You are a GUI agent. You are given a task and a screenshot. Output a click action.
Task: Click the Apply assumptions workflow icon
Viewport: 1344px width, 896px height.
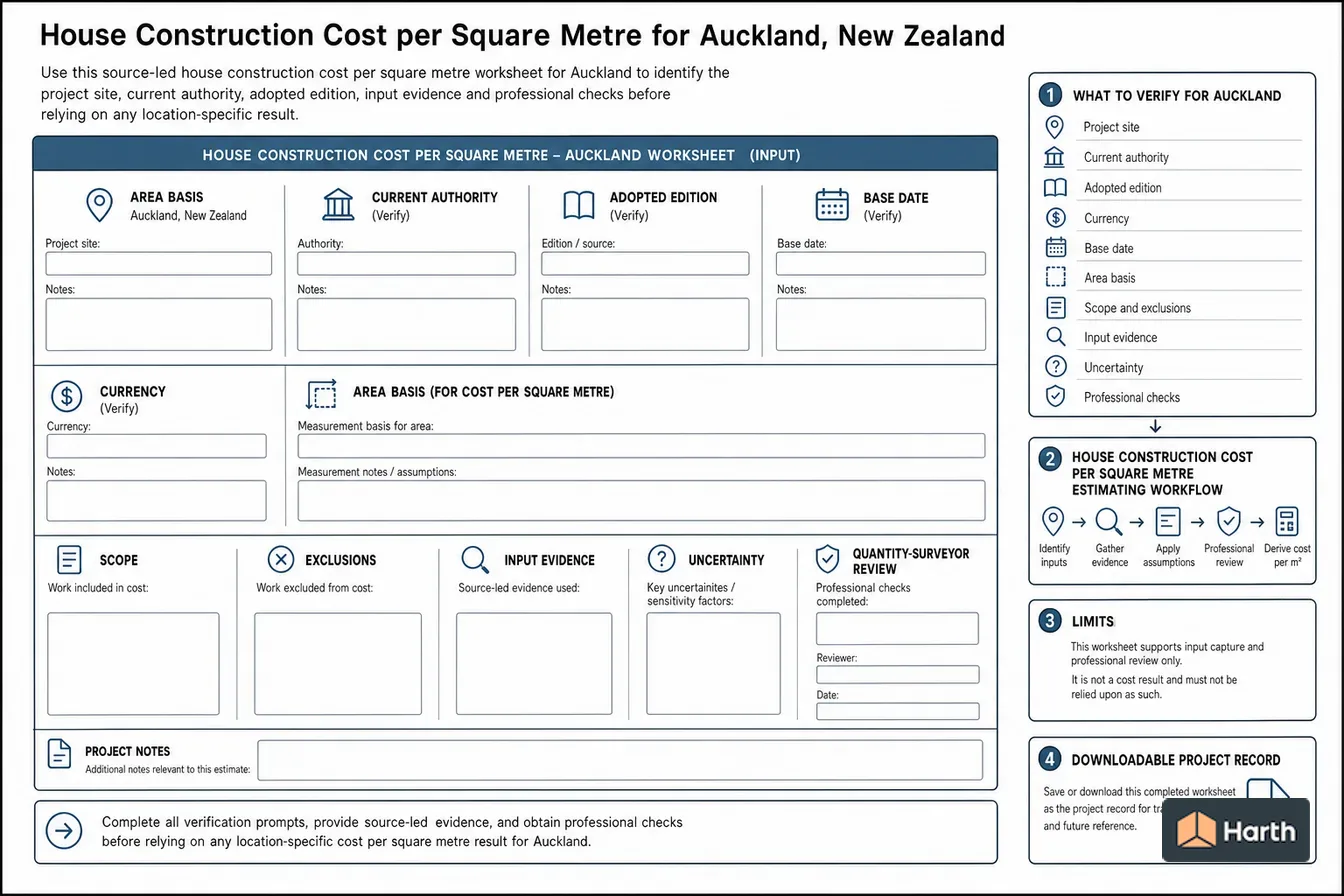tap(1168, 521)
